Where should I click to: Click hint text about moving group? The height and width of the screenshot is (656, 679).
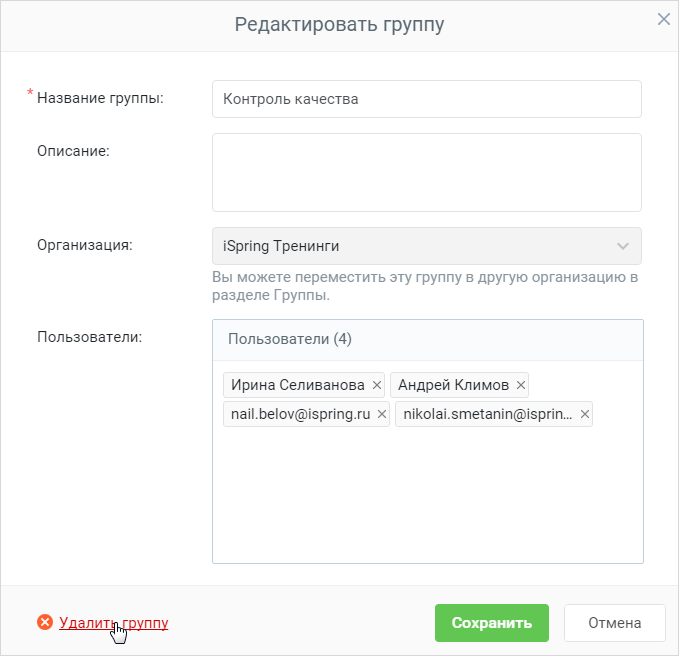pyautogui.click(x=425, y=286)
